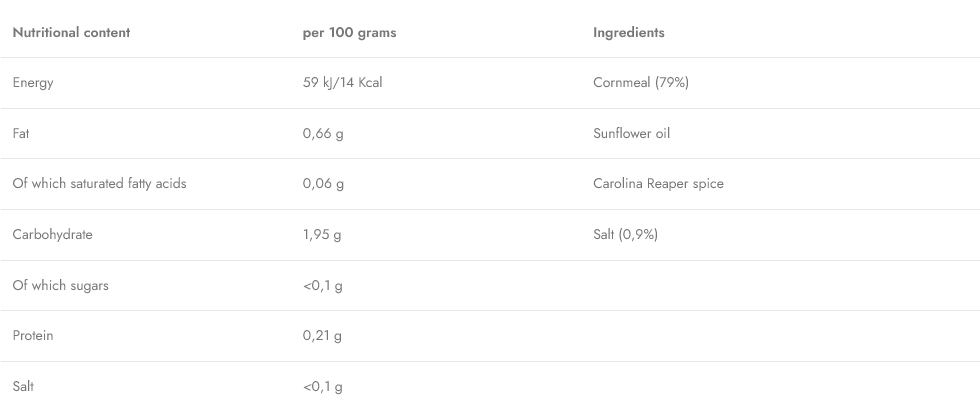Click the sugars '<0,1 g' value

coord(322,285)
